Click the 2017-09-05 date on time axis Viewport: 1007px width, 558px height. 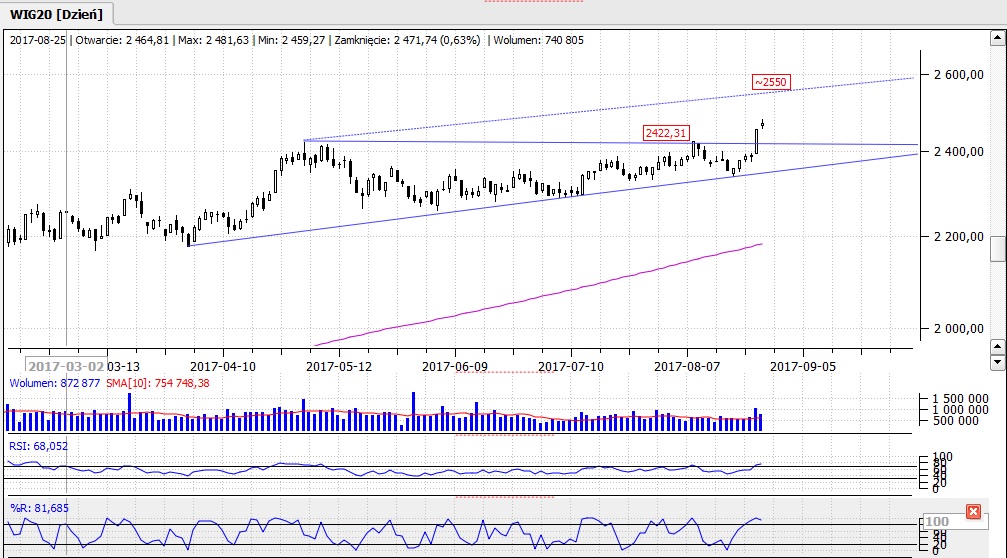801,366
